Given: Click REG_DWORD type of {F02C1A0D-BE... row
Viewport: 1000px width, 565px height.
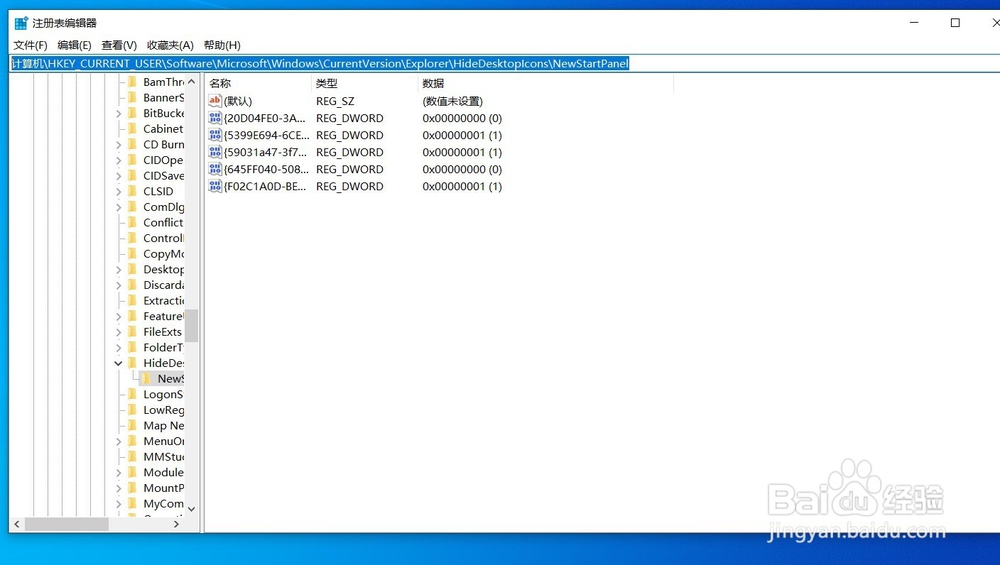Looking at the screenshot, I should coord(349,186).
